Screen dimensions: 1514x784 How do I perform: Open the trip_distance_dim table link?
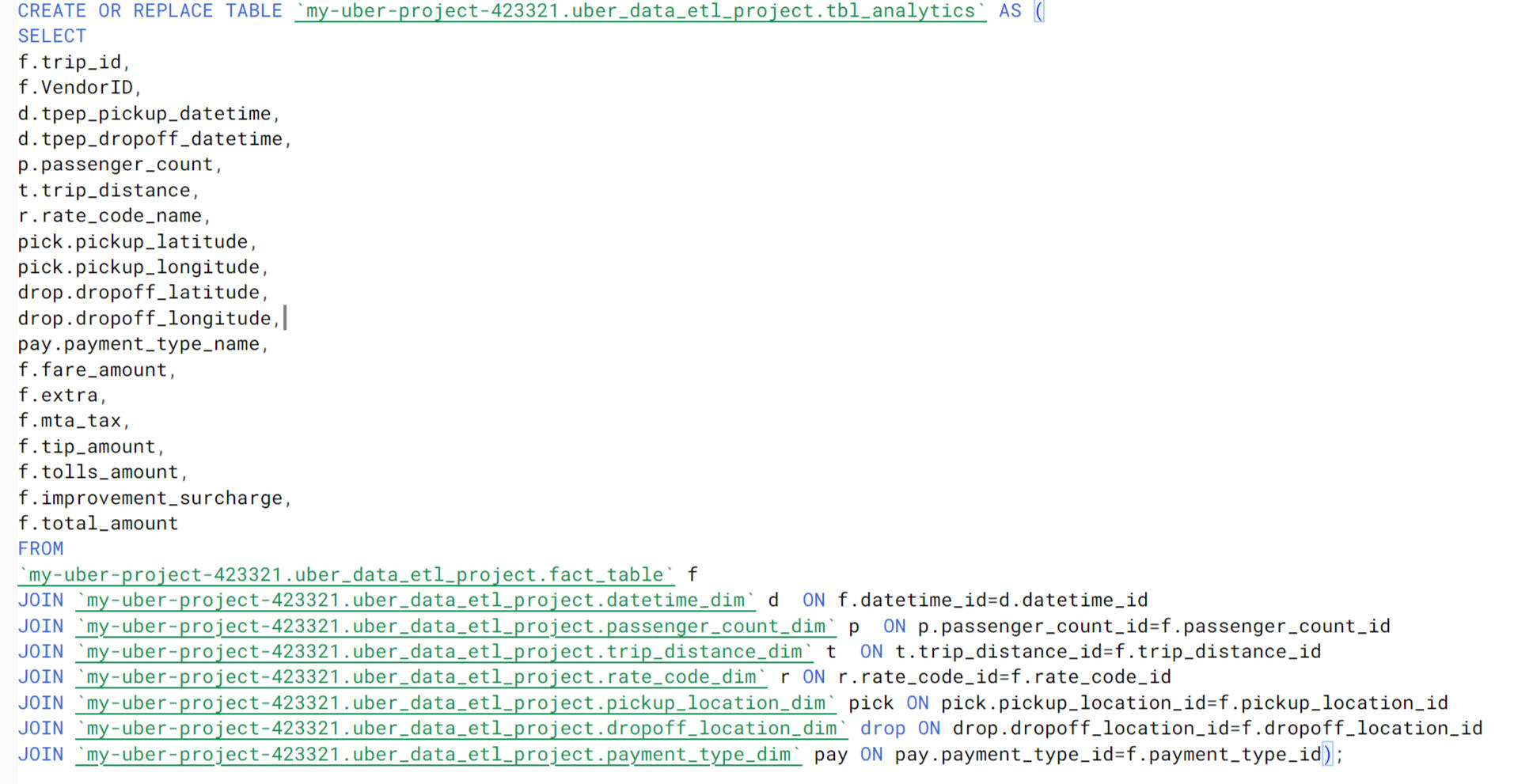pyautogui.click(x=444, y=652)
